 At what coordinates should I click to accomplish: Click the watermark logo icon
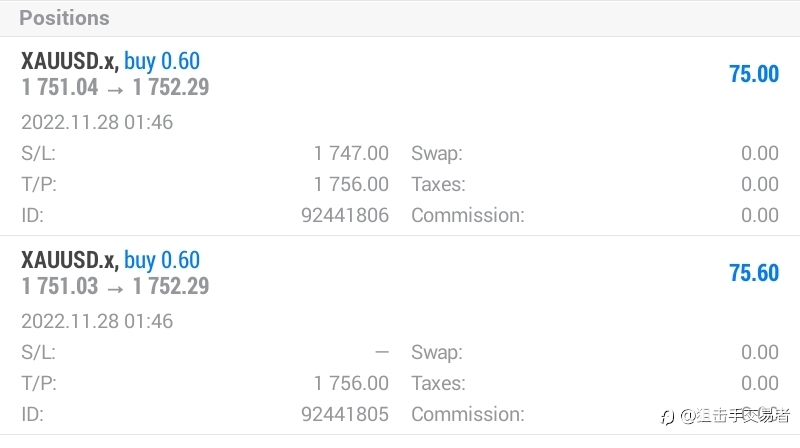(667, 417)
